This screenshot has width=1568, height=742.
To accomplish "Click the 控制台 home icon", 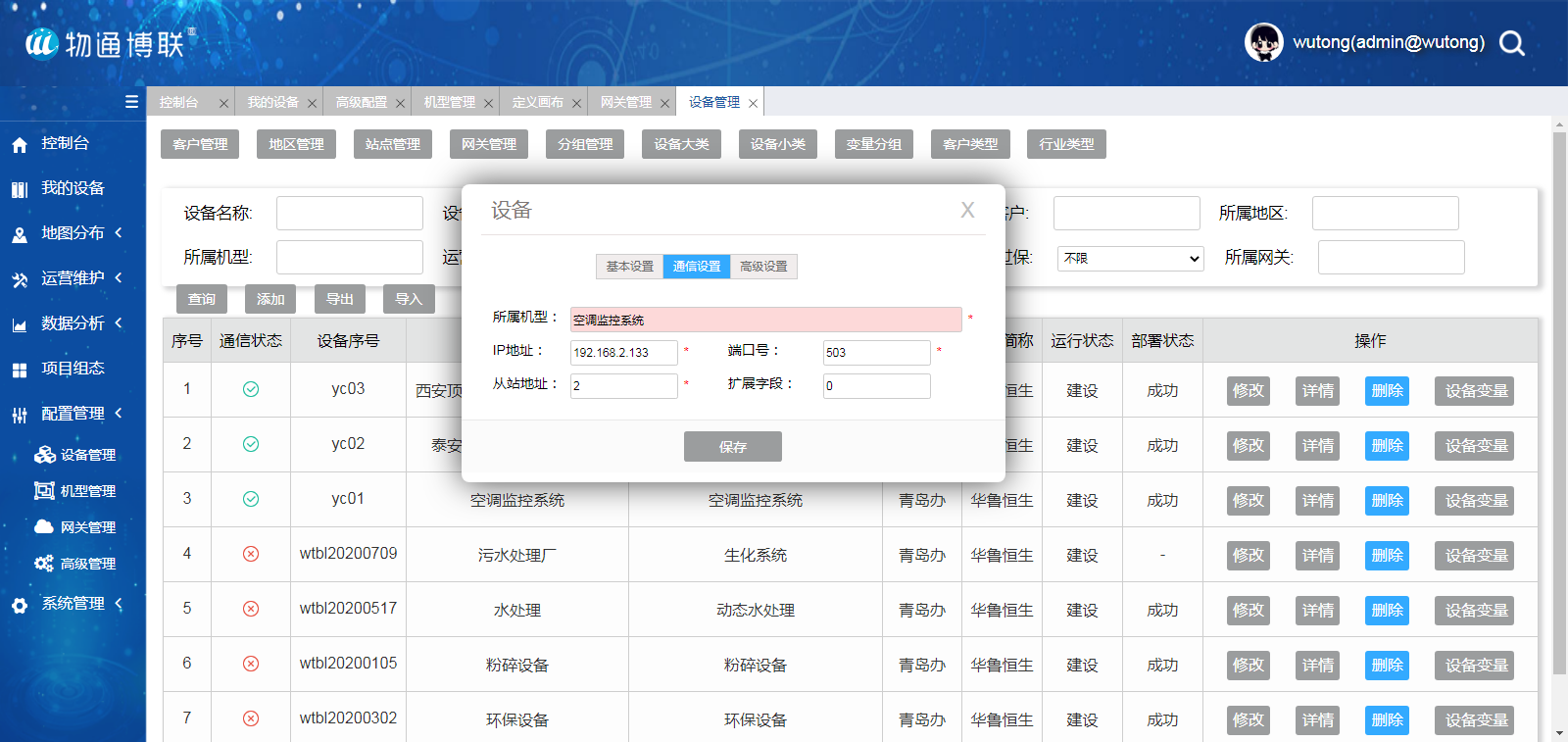I will [x=20, y=145].
